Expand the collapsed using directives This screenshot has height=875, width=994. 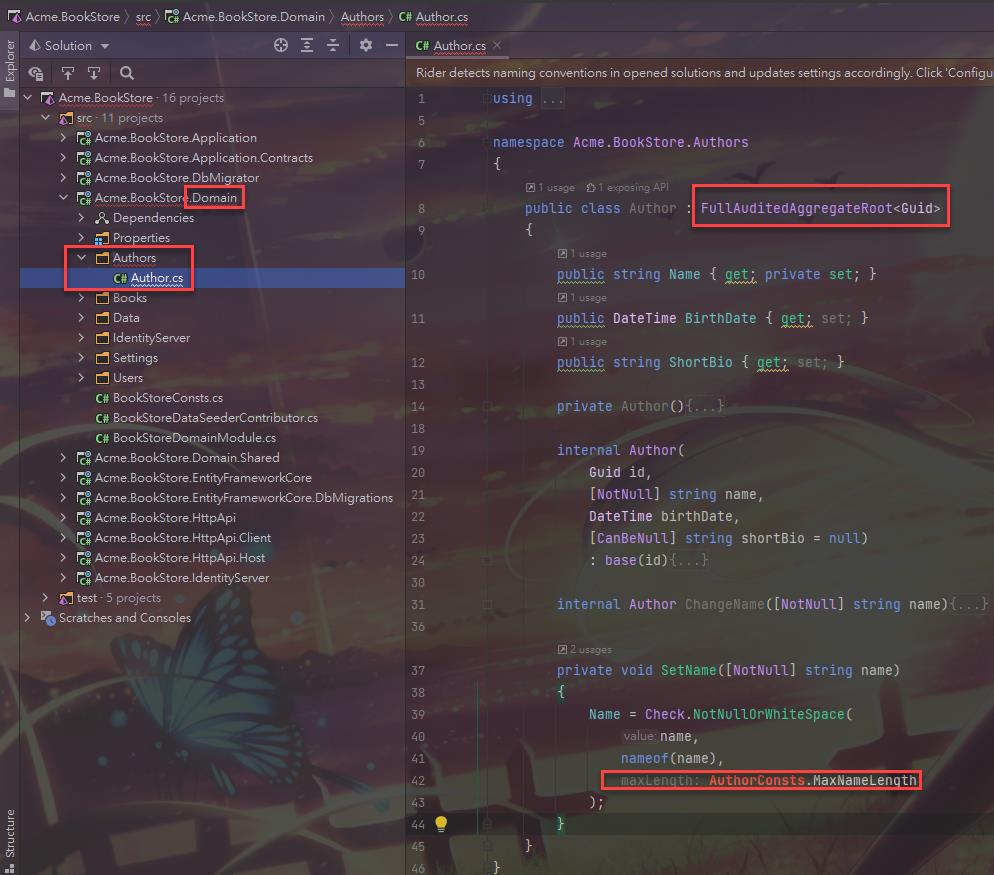pyautogui.click(x=552, y=99)
